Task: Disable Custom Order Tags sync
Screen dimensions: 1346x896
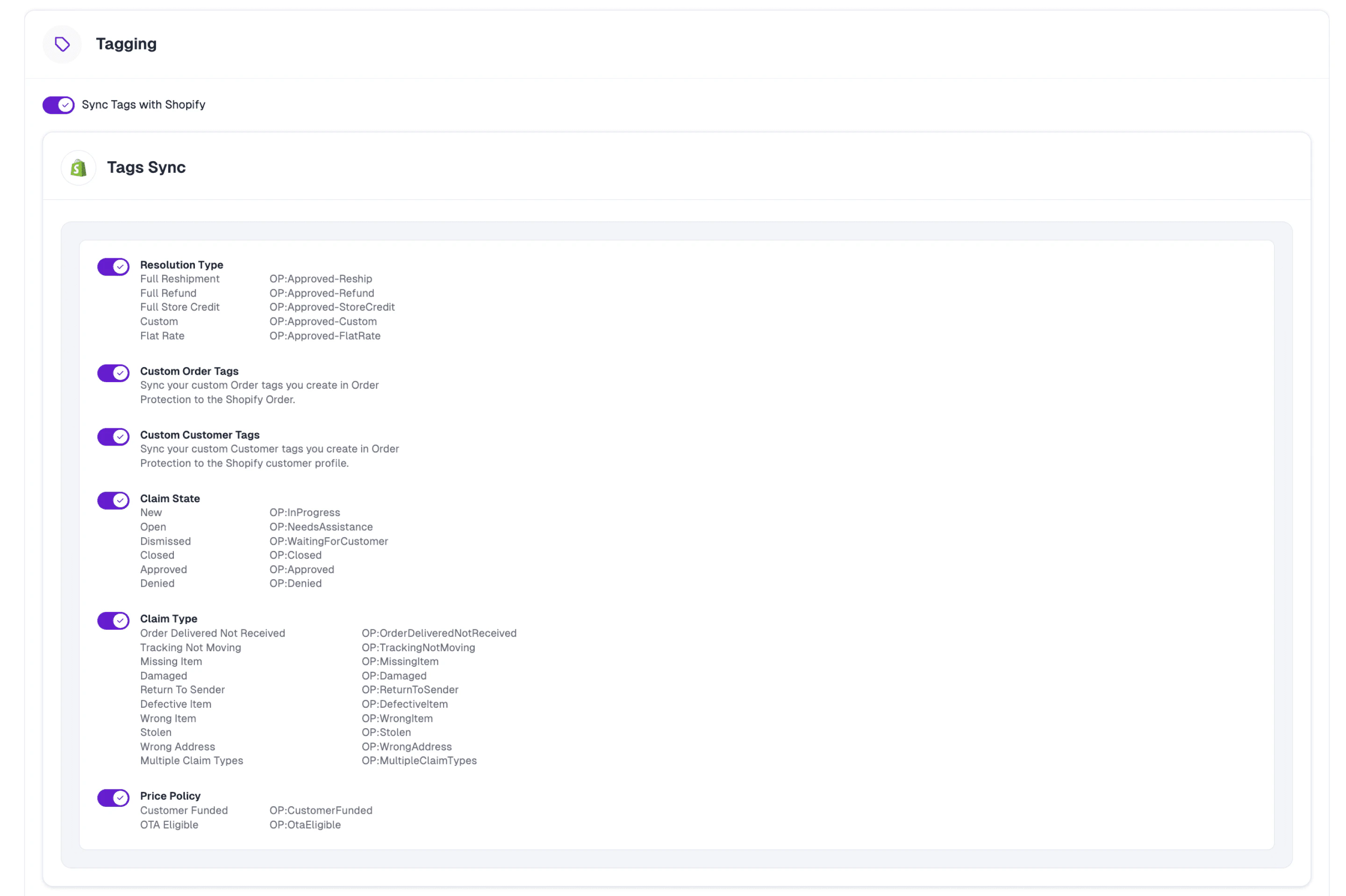Action: (x=113, y=373)
